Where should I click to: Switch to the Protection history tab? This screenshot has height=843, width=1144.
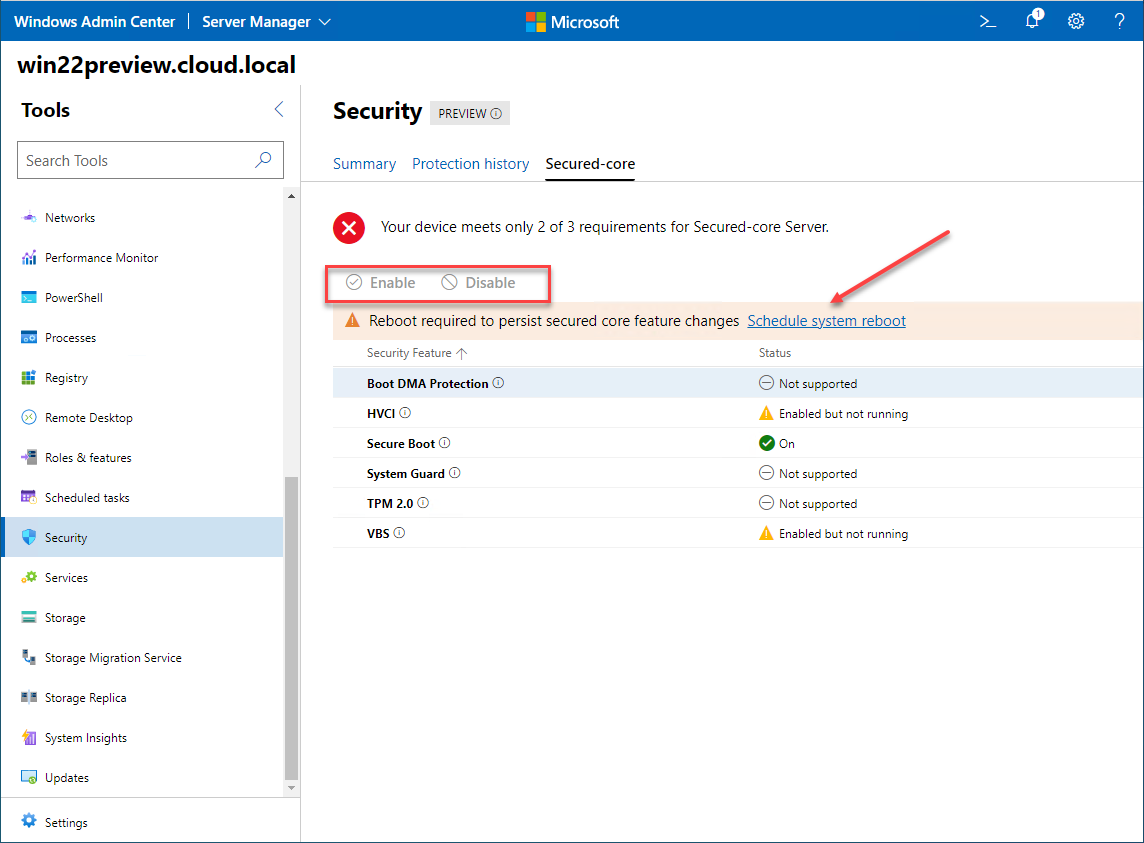coord(471,164)
